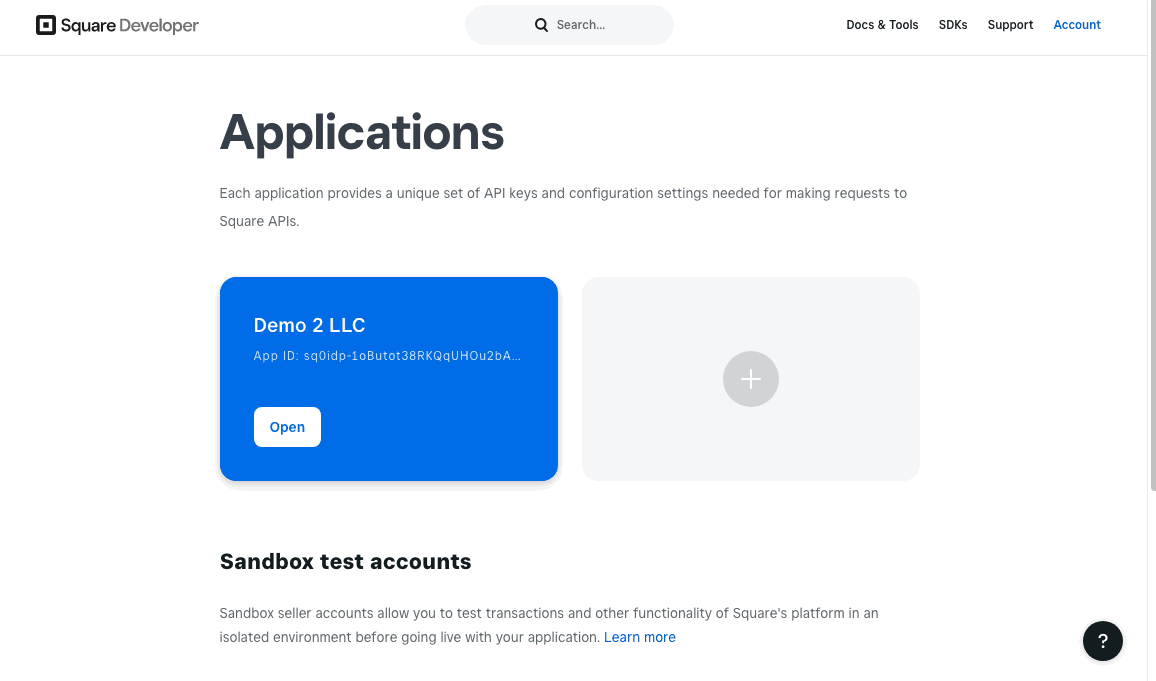Click the empty new application card
The image size is (1156, 681).
point(751,379)
